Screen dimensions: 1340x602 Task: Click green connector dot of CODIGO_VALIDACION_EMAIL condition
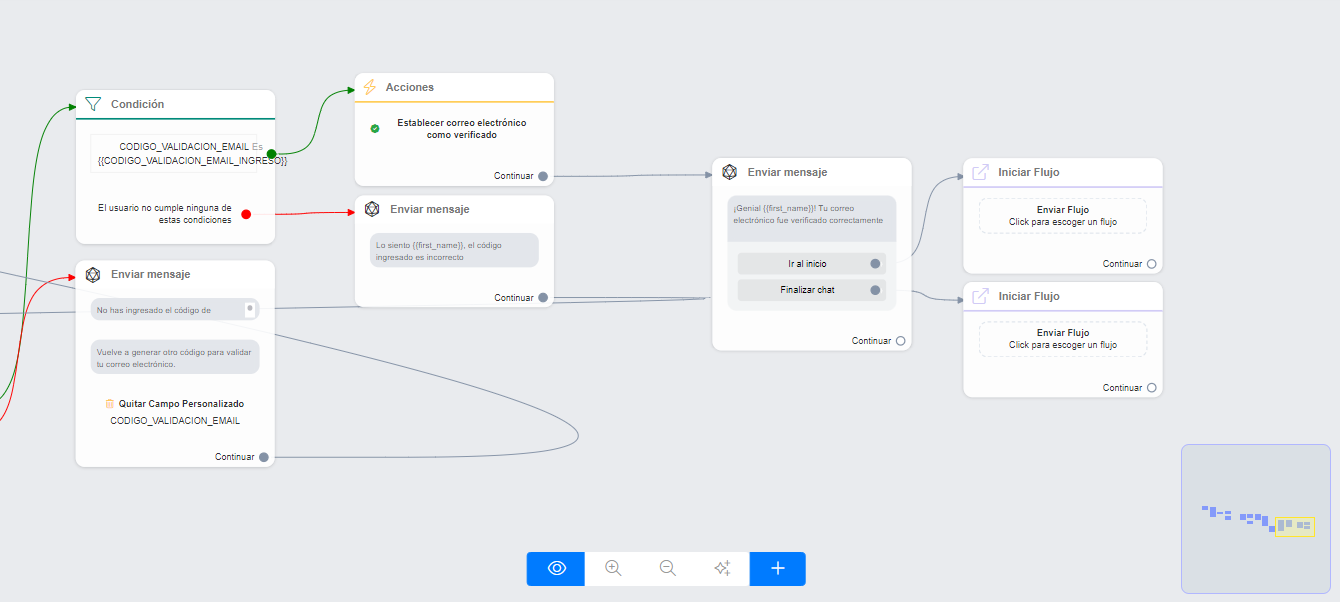pos(271,154)
